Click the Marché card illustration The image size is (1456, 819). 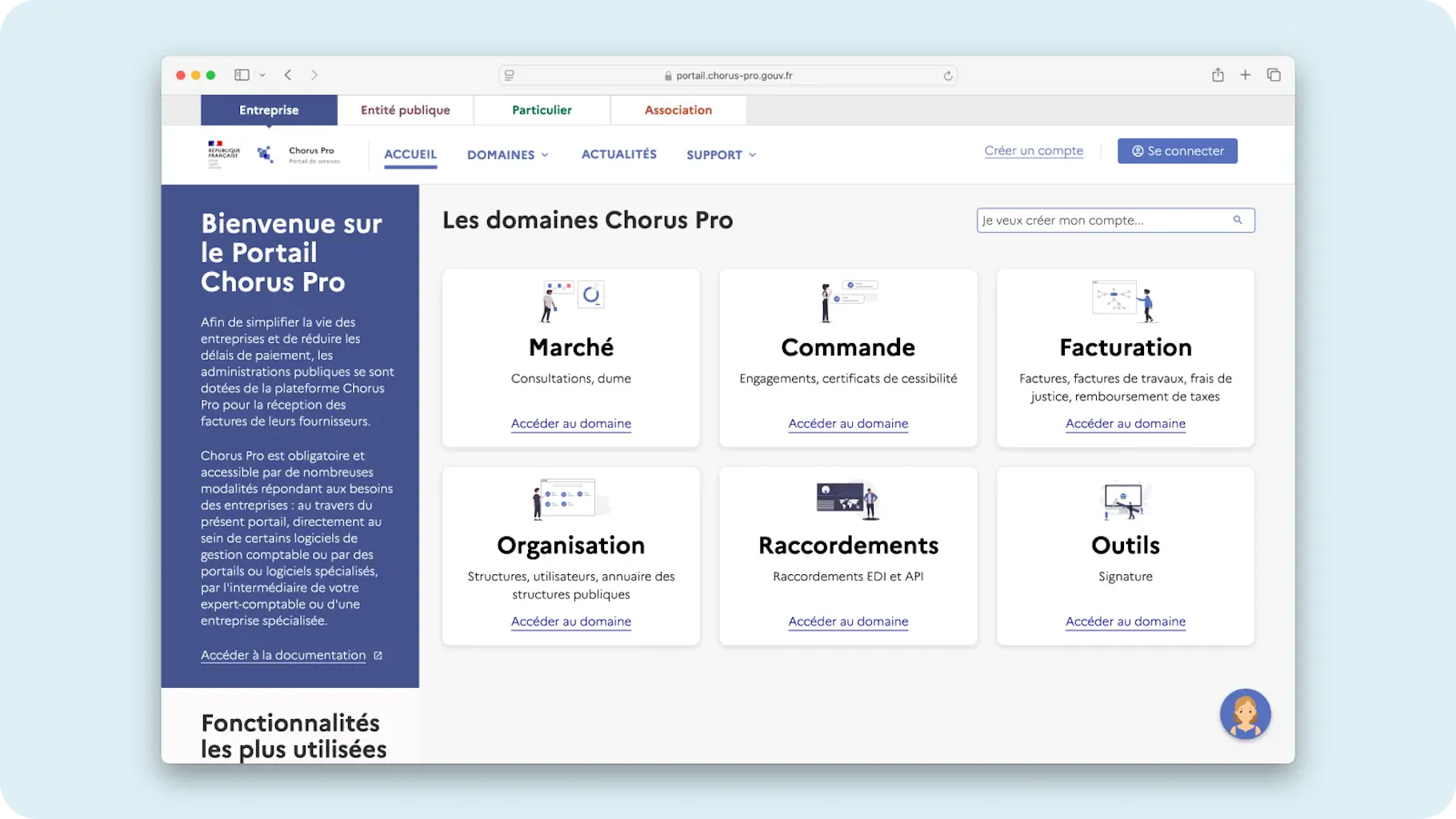571,301
